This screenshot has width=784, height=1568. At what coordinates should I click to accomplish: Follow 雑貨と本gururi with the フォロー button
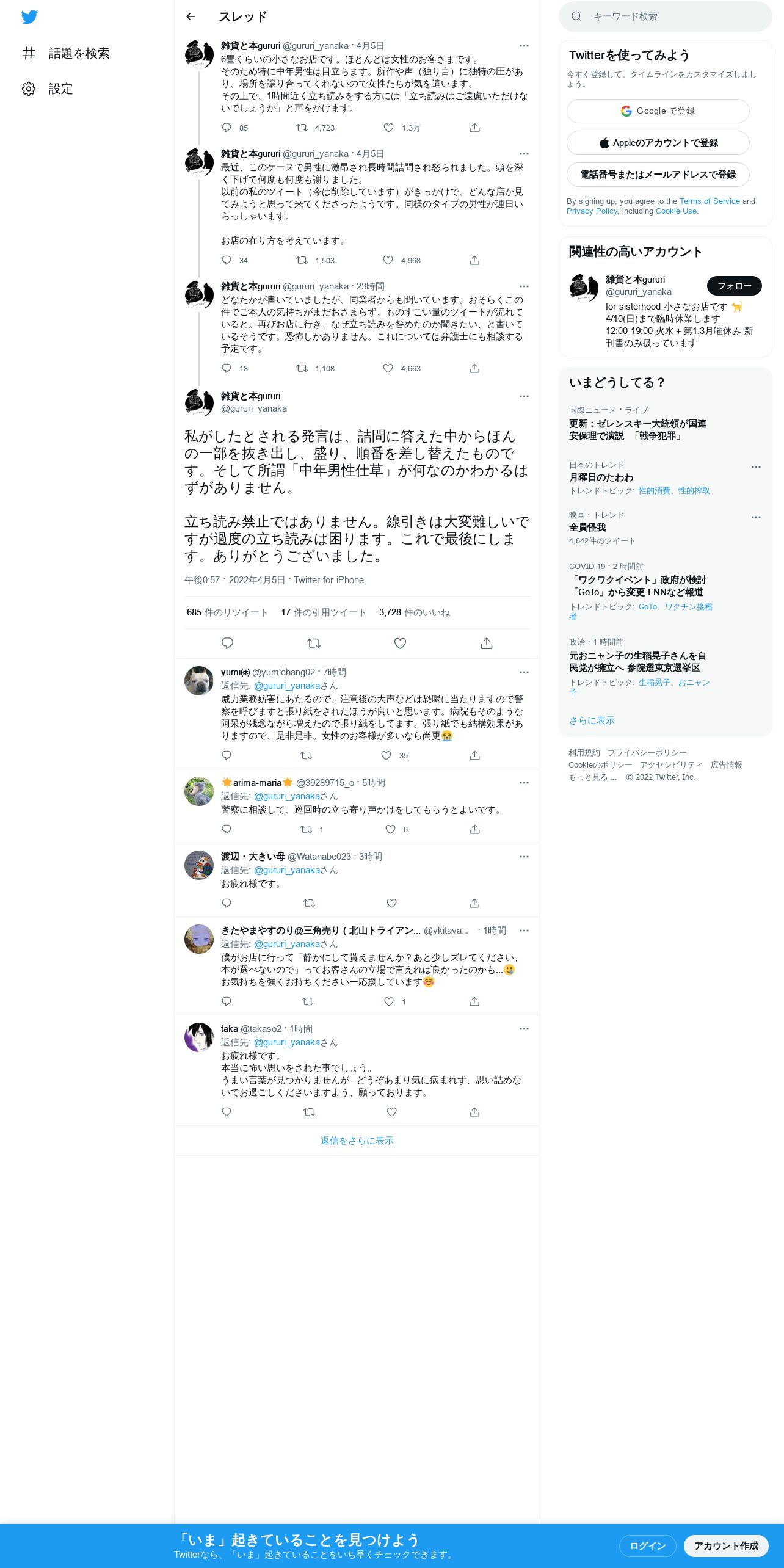tap(734, 286)
